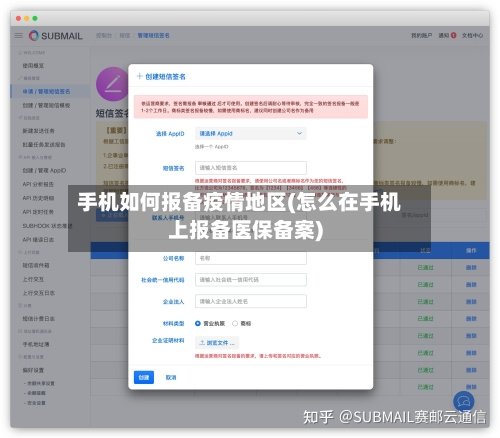Open the 请选择 Appid dropdown
This screenshot has width=500, height=438.
click(x=251, y=133)
